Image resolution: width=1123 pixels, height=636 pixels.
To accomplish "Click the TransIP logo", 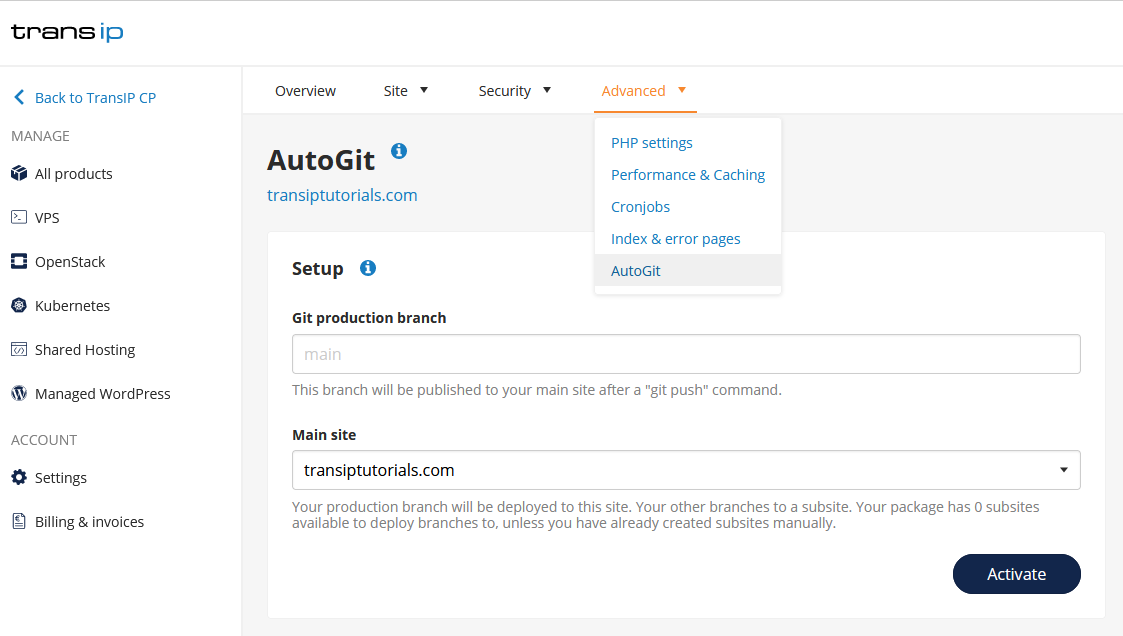I will [x=67, y=32].
